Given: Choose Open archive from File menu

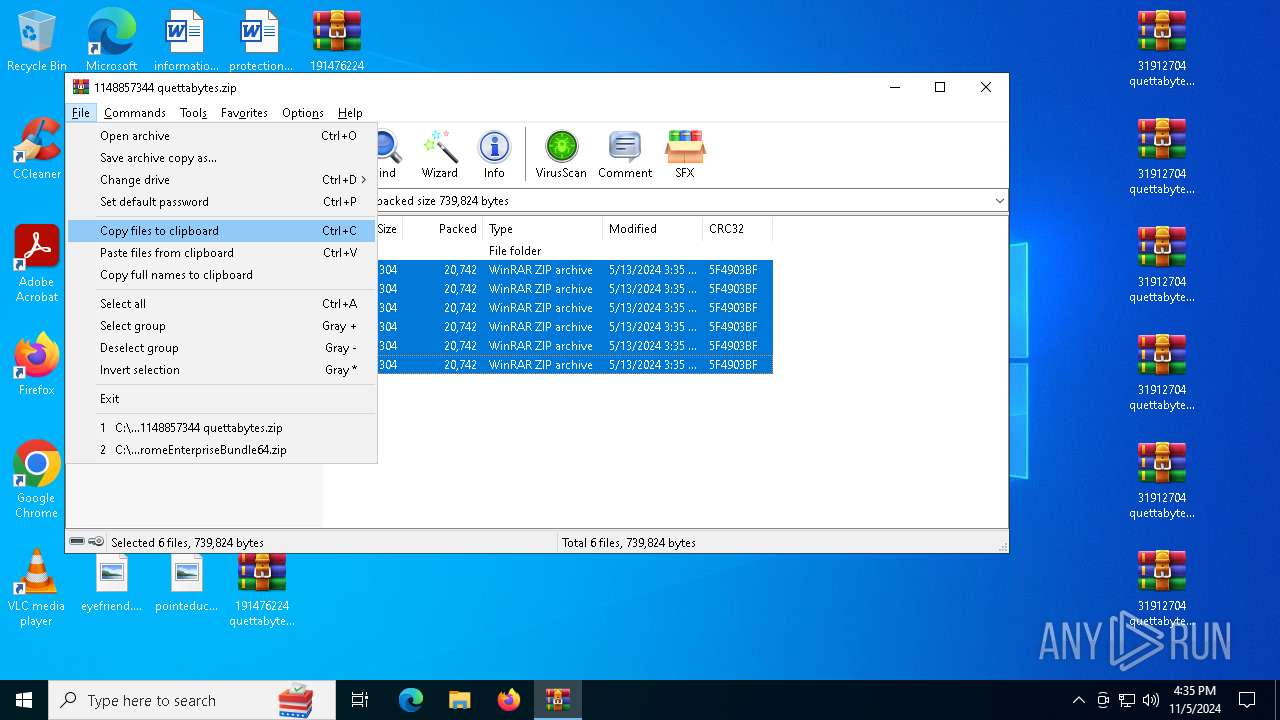Looking at the screenshot, I should [x=221, y=136].
